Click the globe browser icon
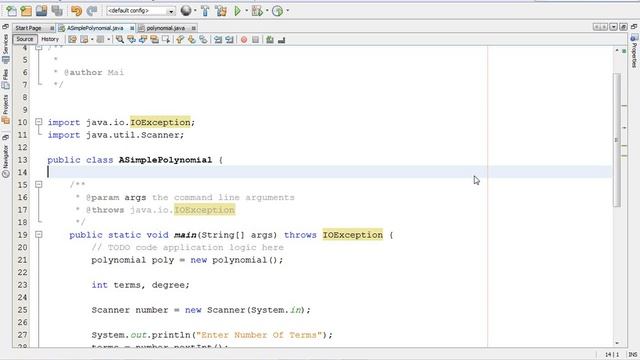Image resolution: width=640 pixels, height=360 pixels. coord(186,11)
